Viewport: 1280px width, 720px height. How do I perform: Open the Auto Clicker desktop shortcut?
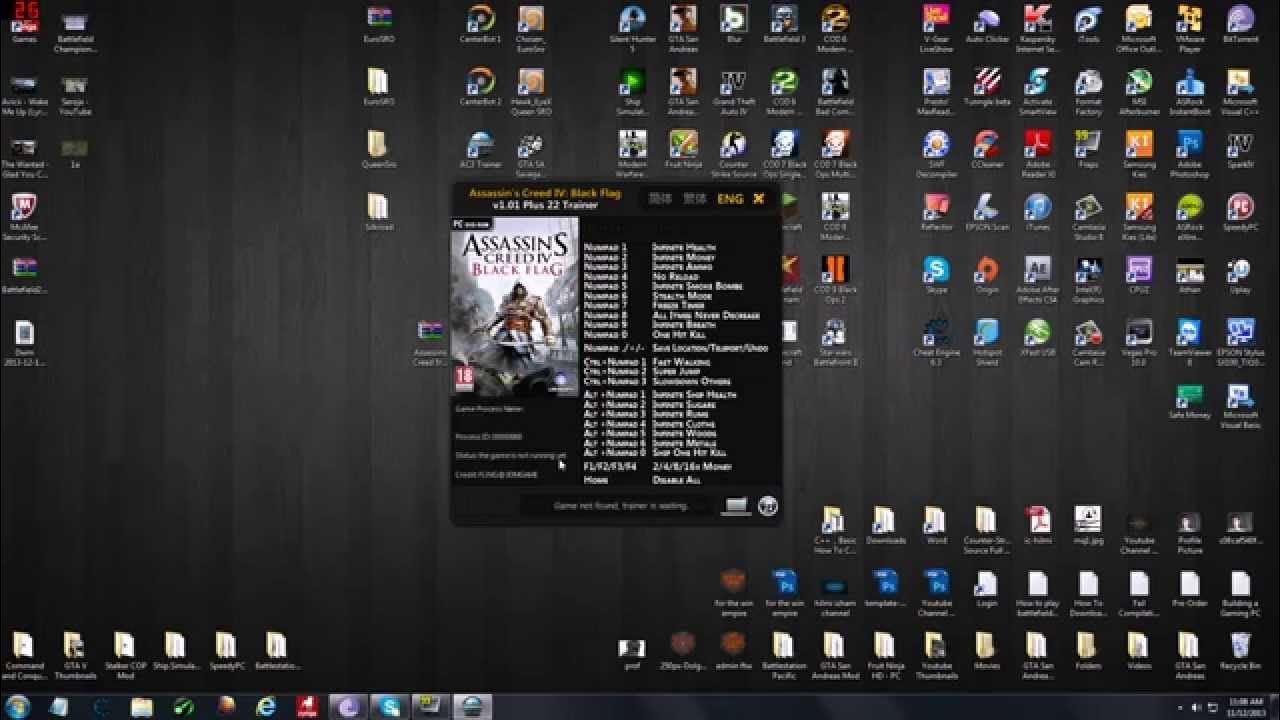click(x=986, y=25)
